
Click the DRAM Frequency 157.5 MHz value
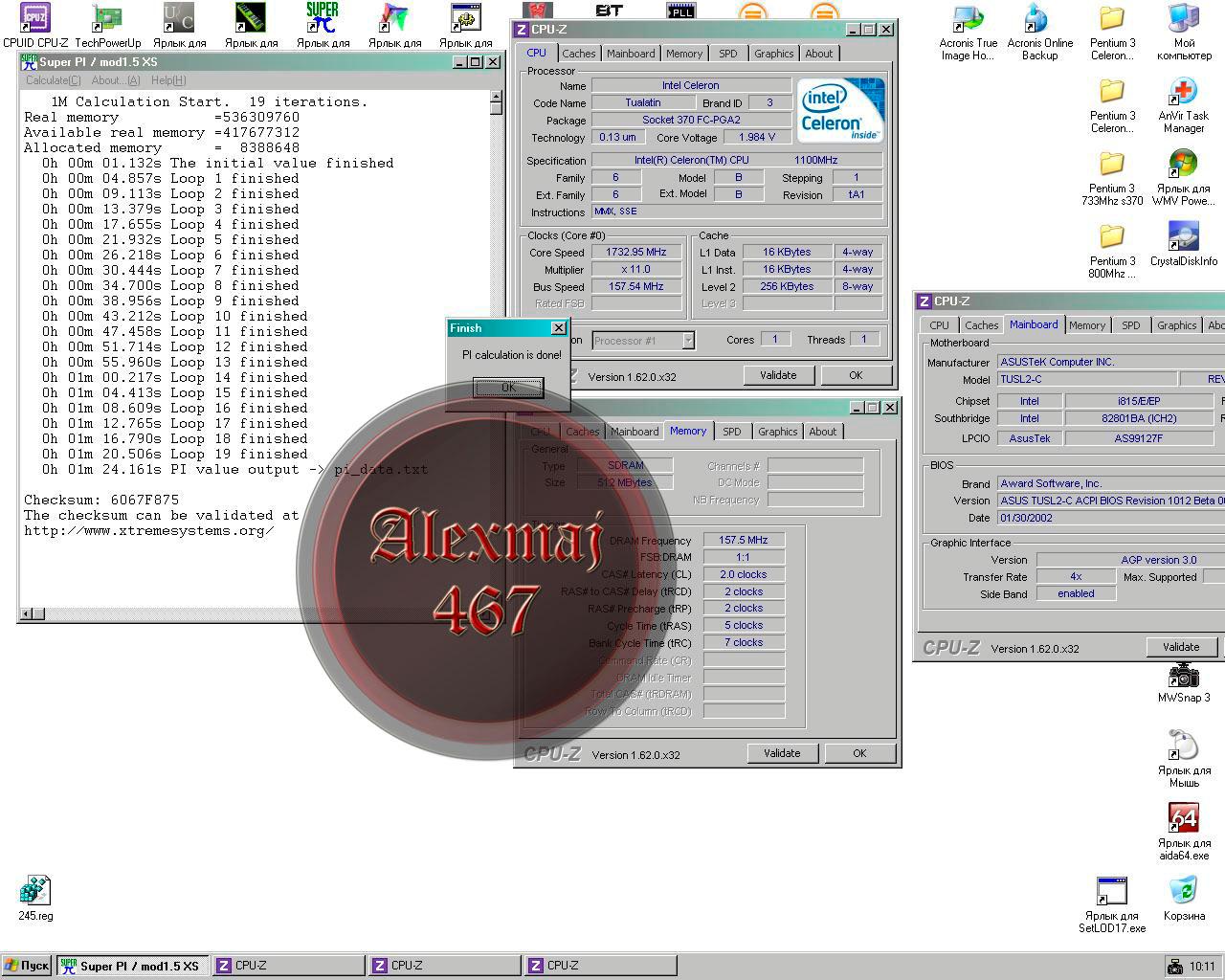tap(744, 540)
